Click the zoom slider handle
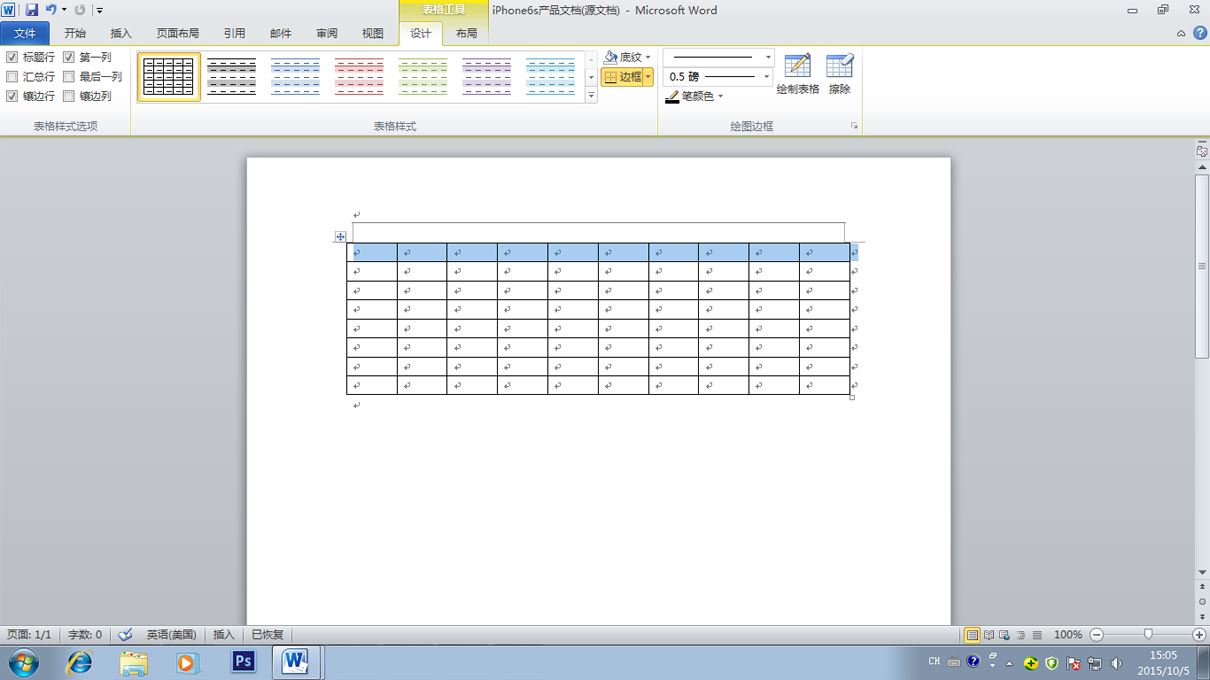This screenshot has height=680, width=1210. [1148, 634]
